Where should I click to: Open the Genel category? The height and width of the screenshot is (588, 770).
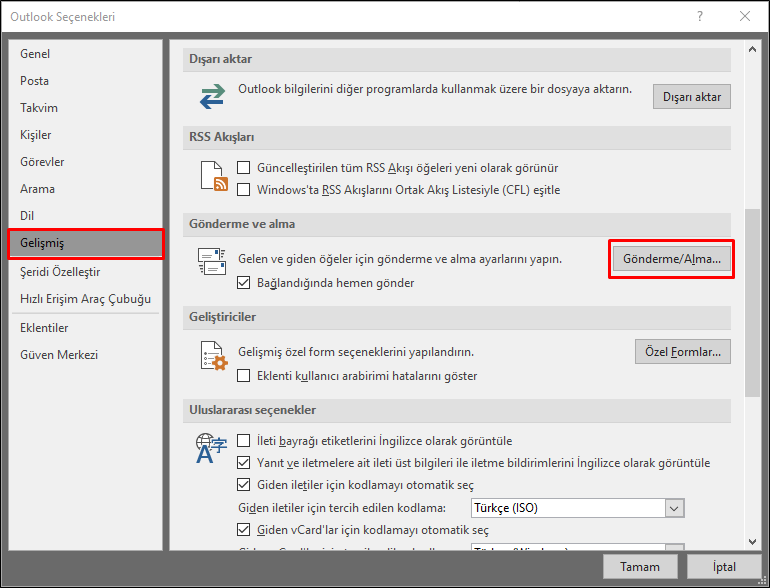[85, 54]
